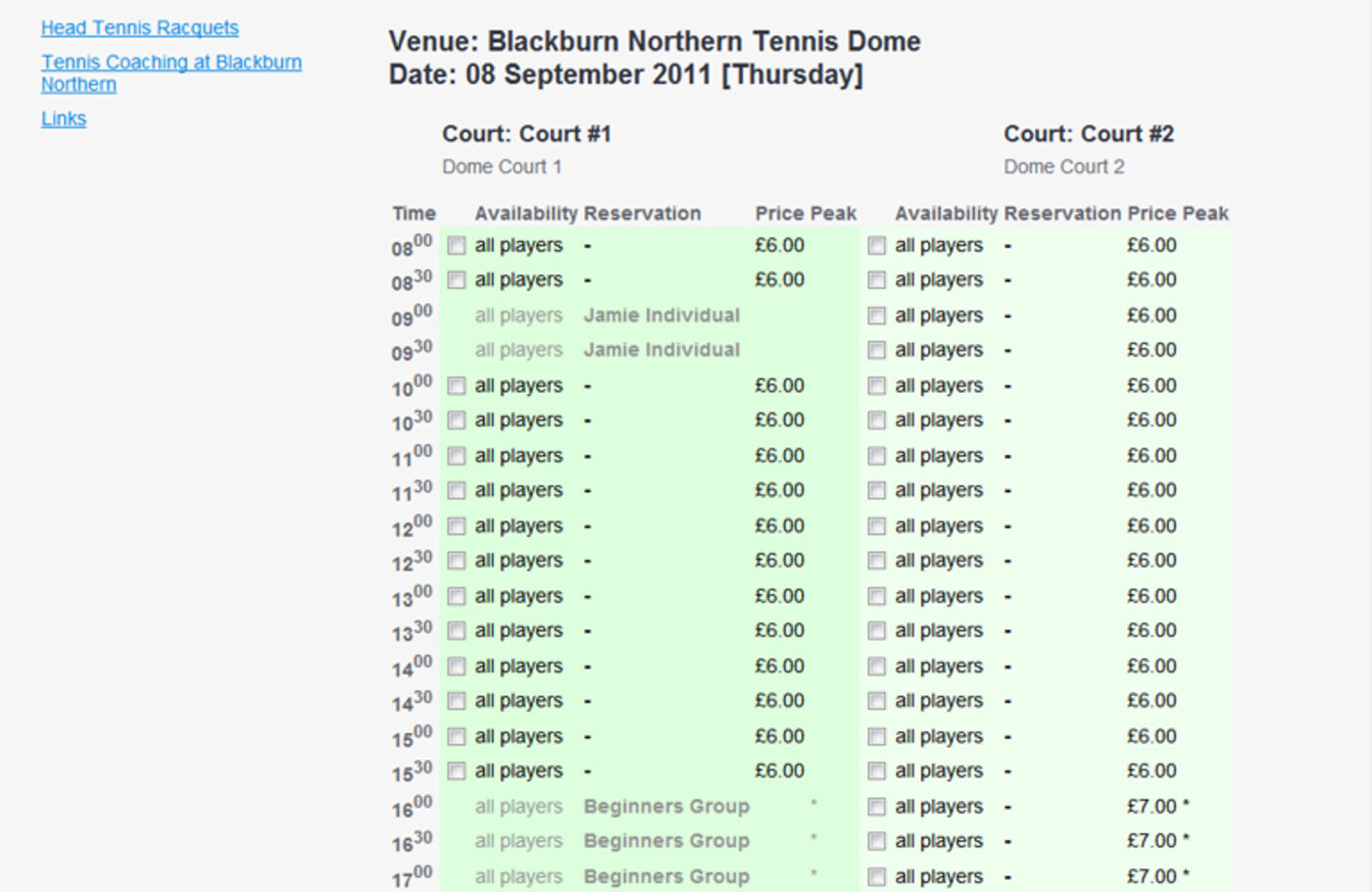Check Court #1 slot at 10:00
Viewport: 1372px width, 892px height.
[457, 386]
